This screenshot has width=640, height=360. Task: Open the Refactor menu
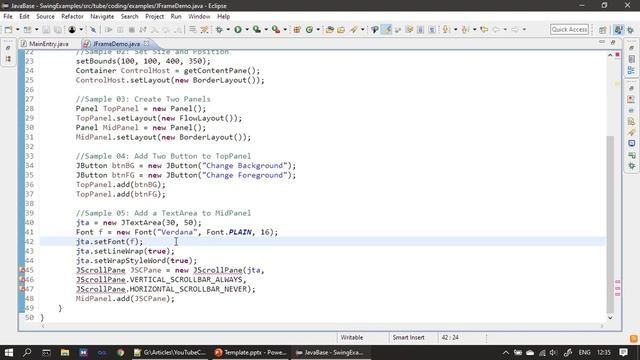(x=72, y=16)
